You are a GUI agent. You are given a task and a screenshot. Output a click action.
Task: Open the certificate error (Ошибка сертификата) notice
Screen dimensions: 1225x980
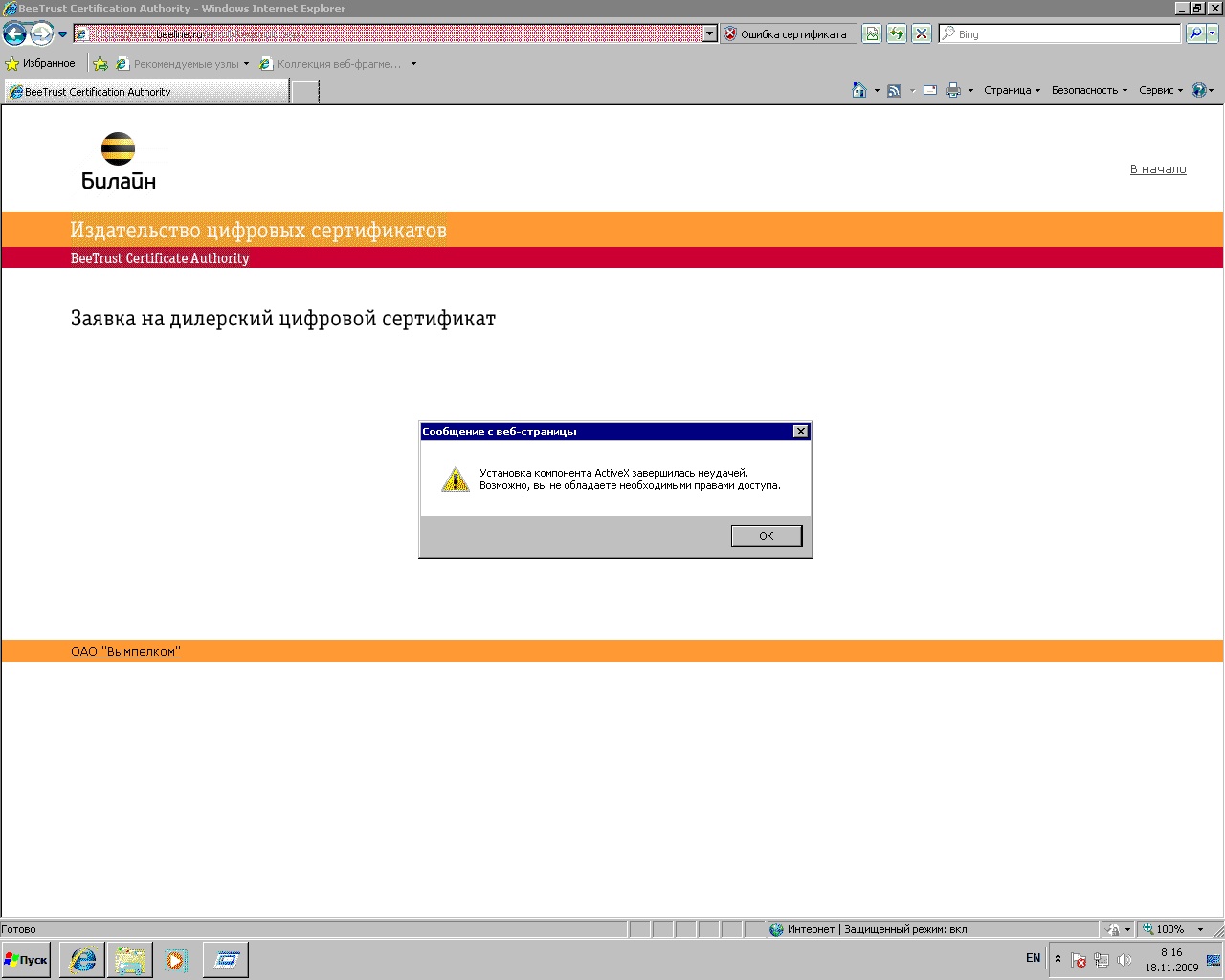(787, 33)
